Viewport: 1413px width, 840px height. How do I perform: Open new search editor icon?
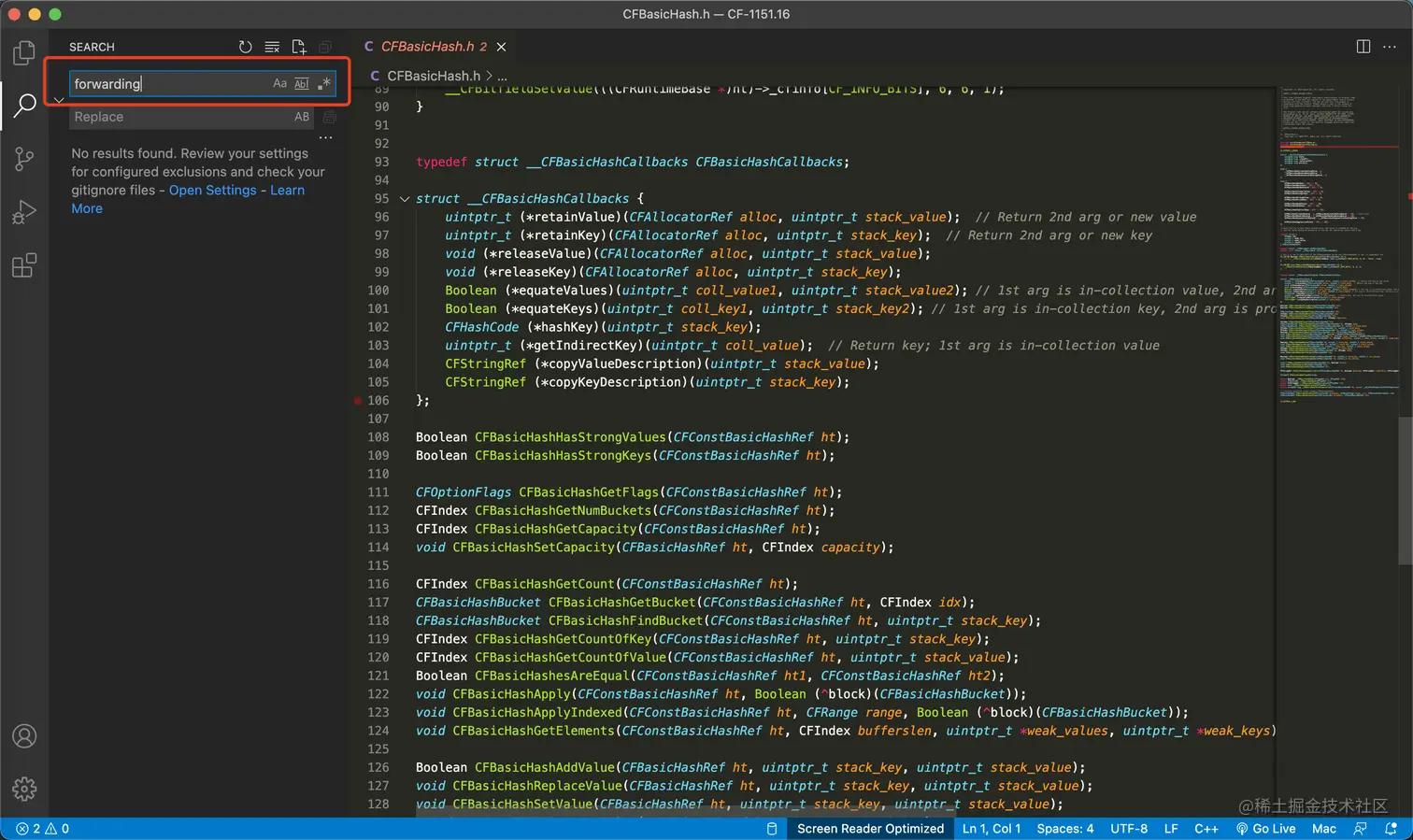pyautogui.click(x=299, y=47)
